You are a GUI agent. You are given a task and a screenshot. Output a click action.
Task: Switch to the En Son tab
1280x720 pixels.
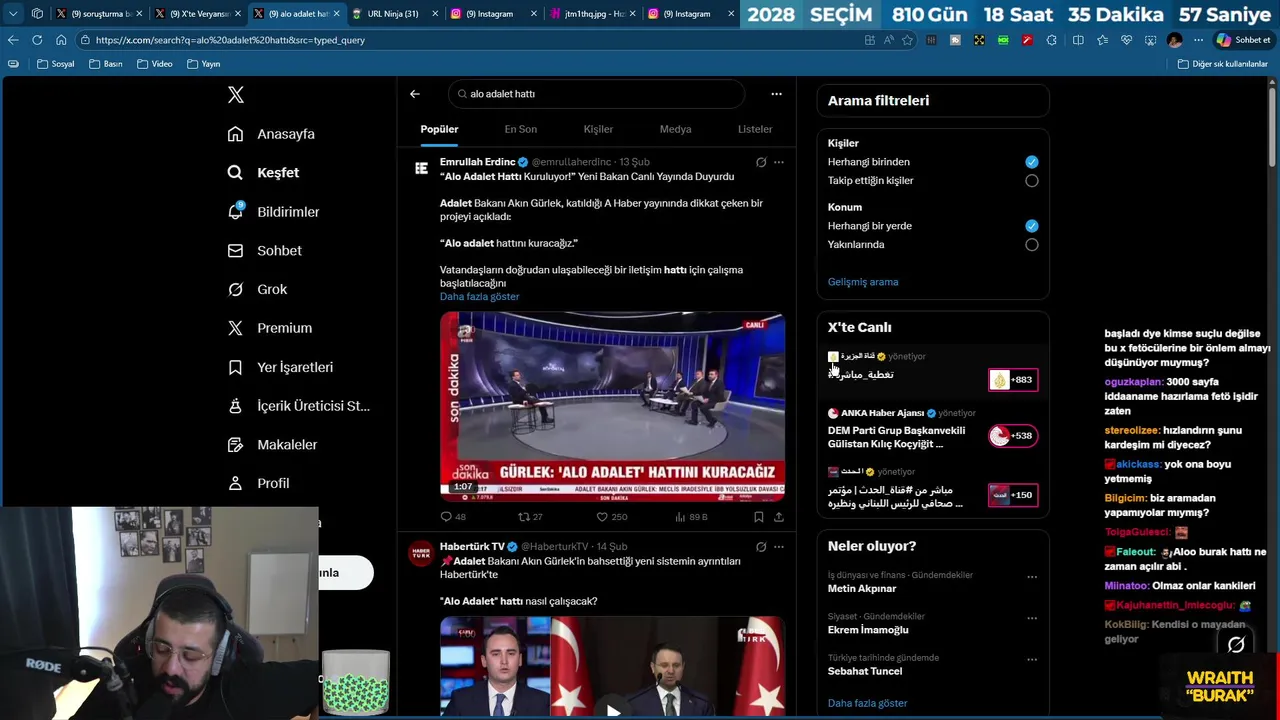click(520, 129)
